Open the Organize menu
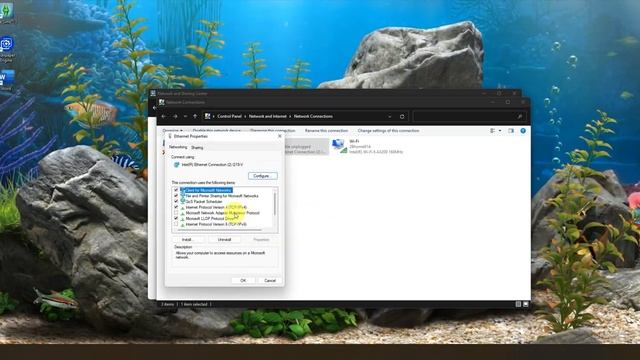Screen dimensions: 640x360 [172, 131]
